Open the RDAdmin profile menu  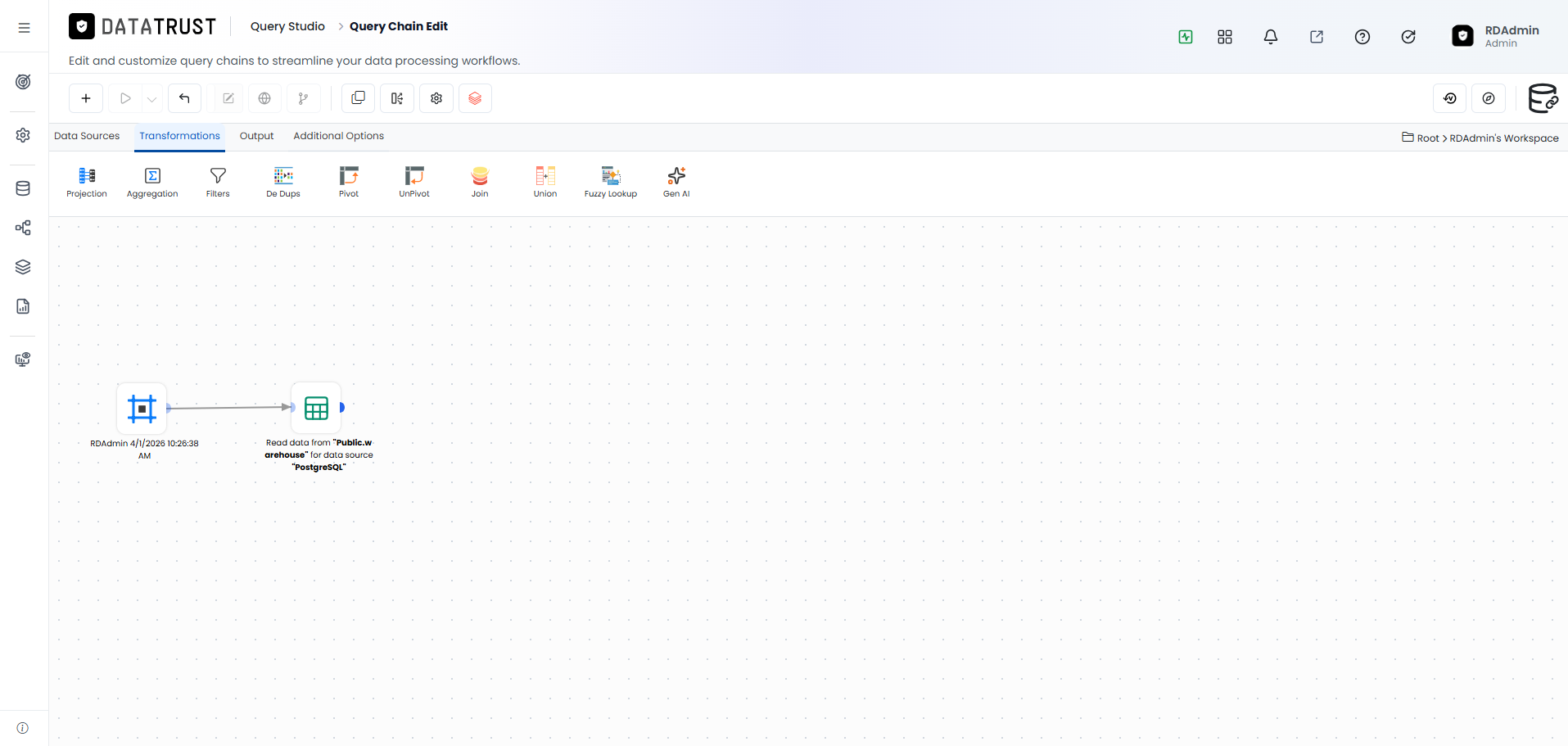pos(1495,36)
